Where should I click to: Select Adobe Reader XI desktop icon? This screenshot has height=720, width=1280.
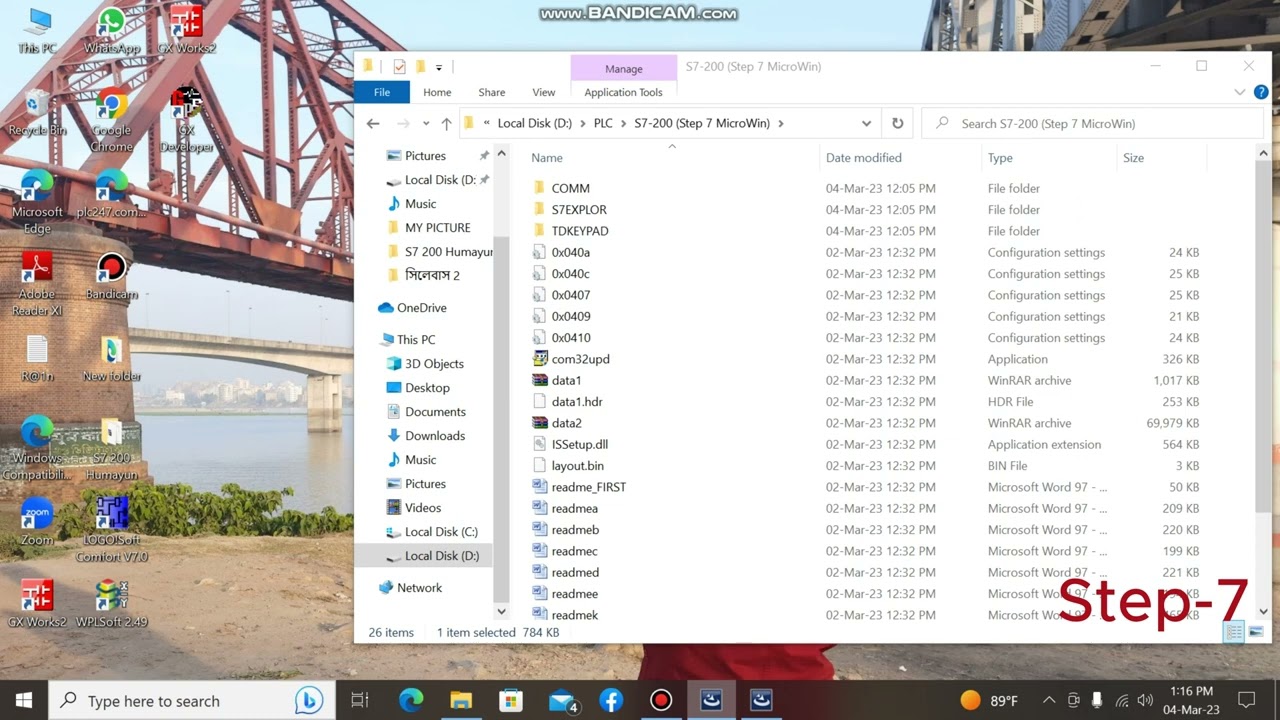(x=37, y=285)
